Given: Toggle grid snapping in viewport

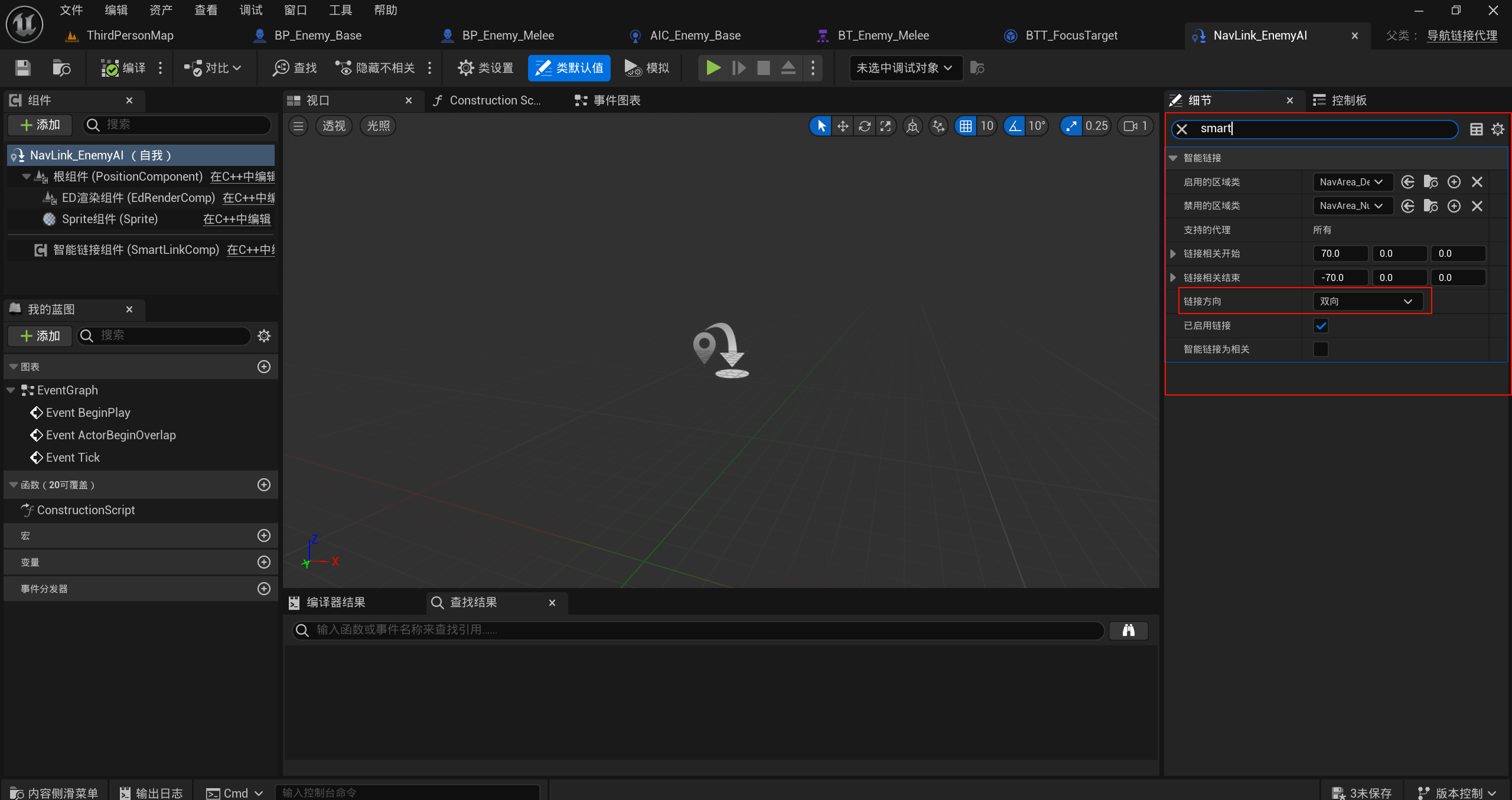Looking at the screenshot, I should pos(966,126).
